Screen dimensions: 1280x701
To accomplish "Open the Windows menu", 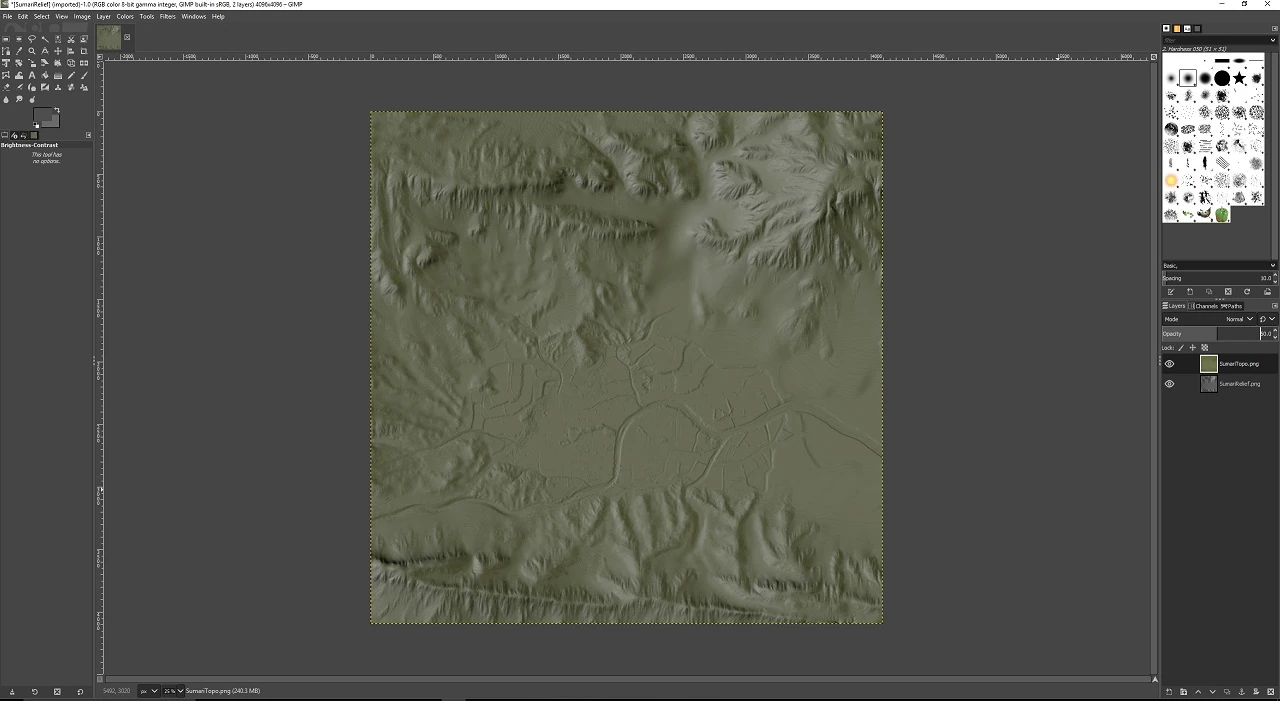I will tap(194, 16).
